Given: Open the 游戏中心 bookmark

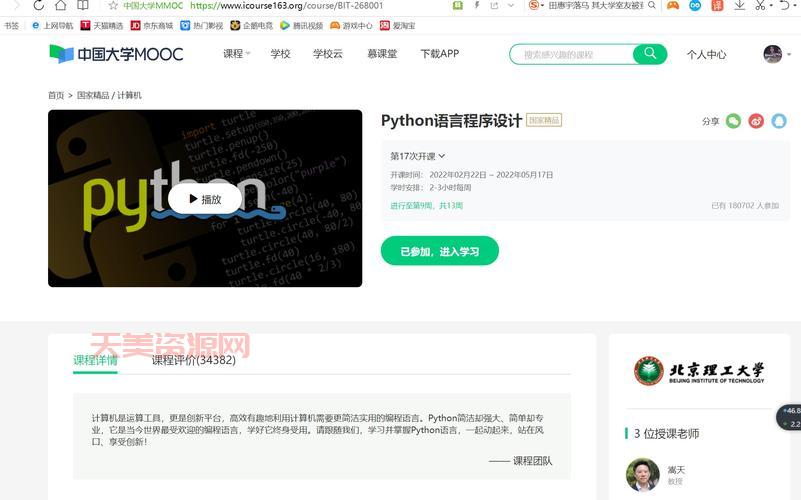Looking at the screenshot, I should [351, 26].
